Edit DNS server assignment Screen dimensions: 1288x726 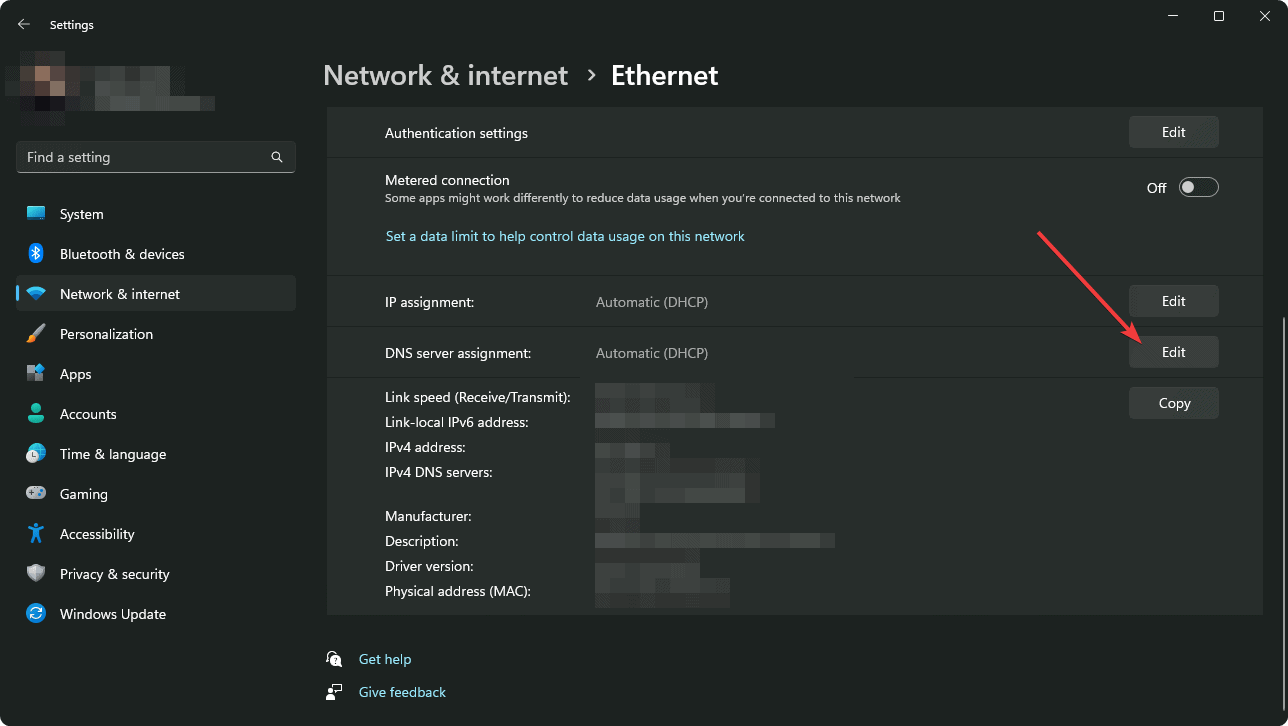click(x=1174, y=352)
